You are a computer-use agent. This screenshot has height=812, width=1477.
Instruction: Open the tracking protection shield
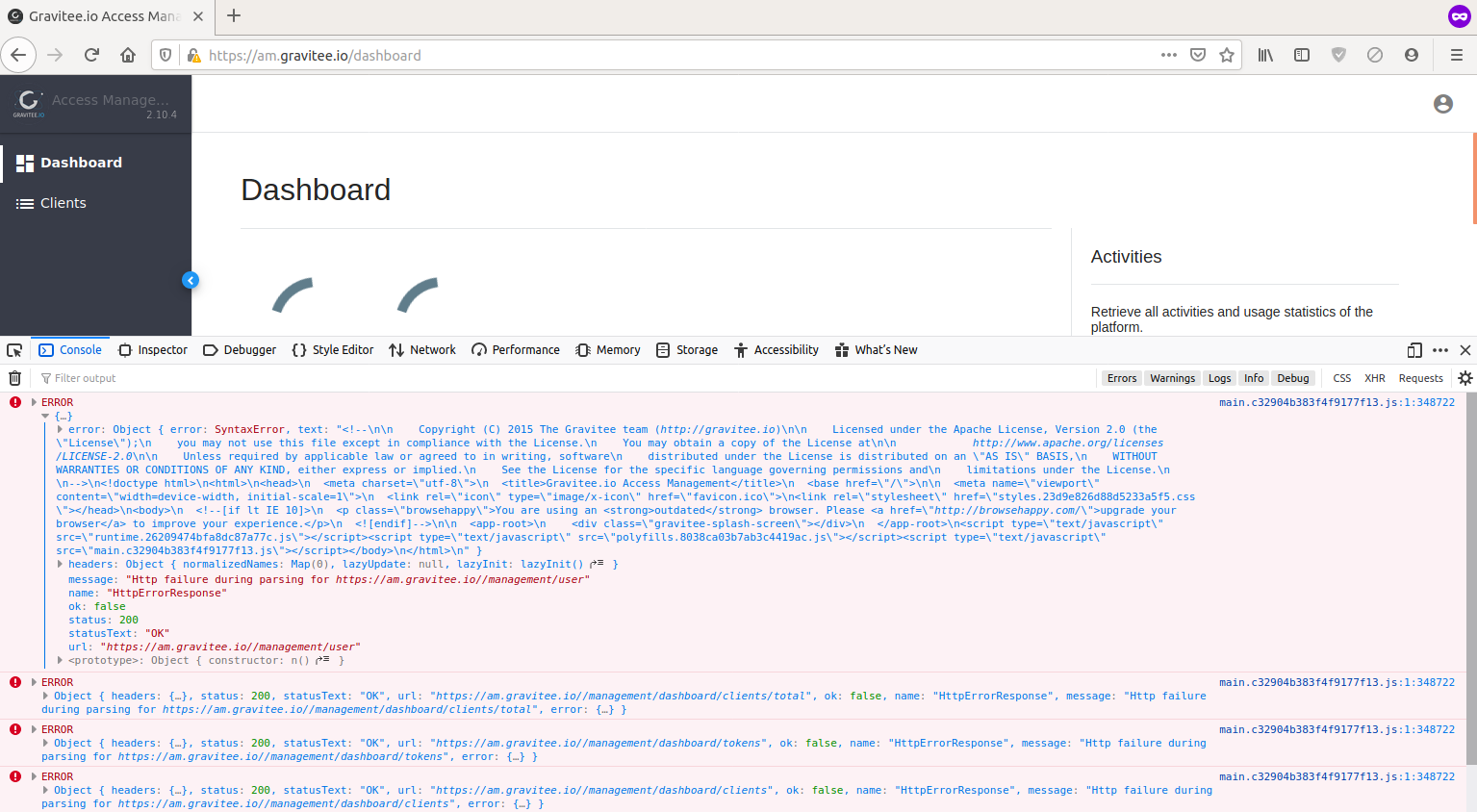pyautogui.click(x=165, y=55)
